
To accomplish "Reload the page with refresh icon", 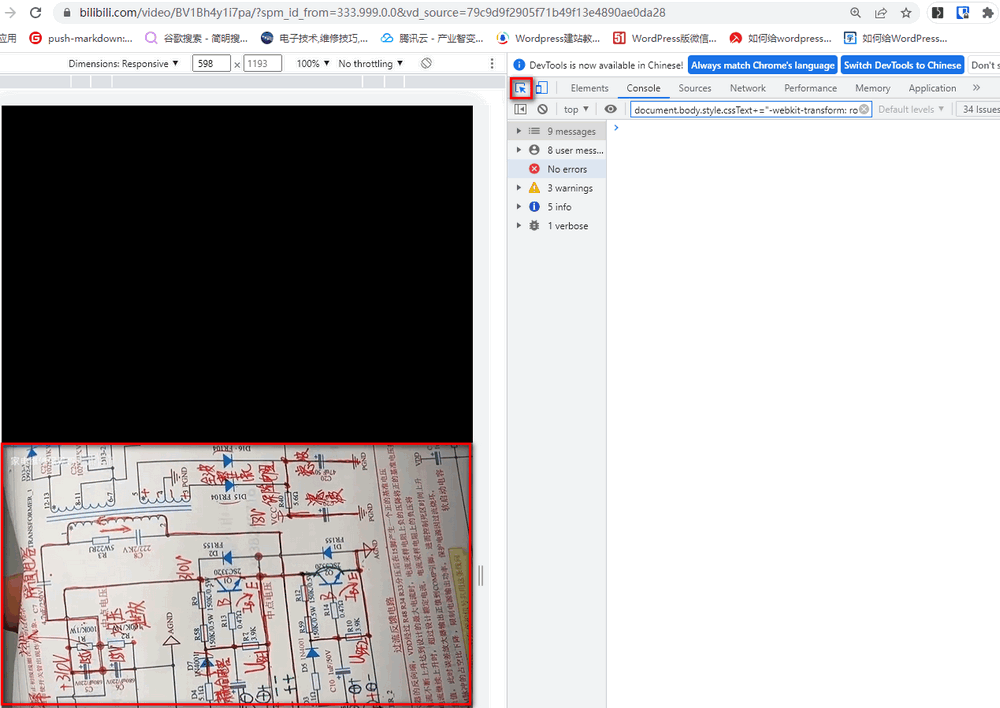I will tap(35, 13).
